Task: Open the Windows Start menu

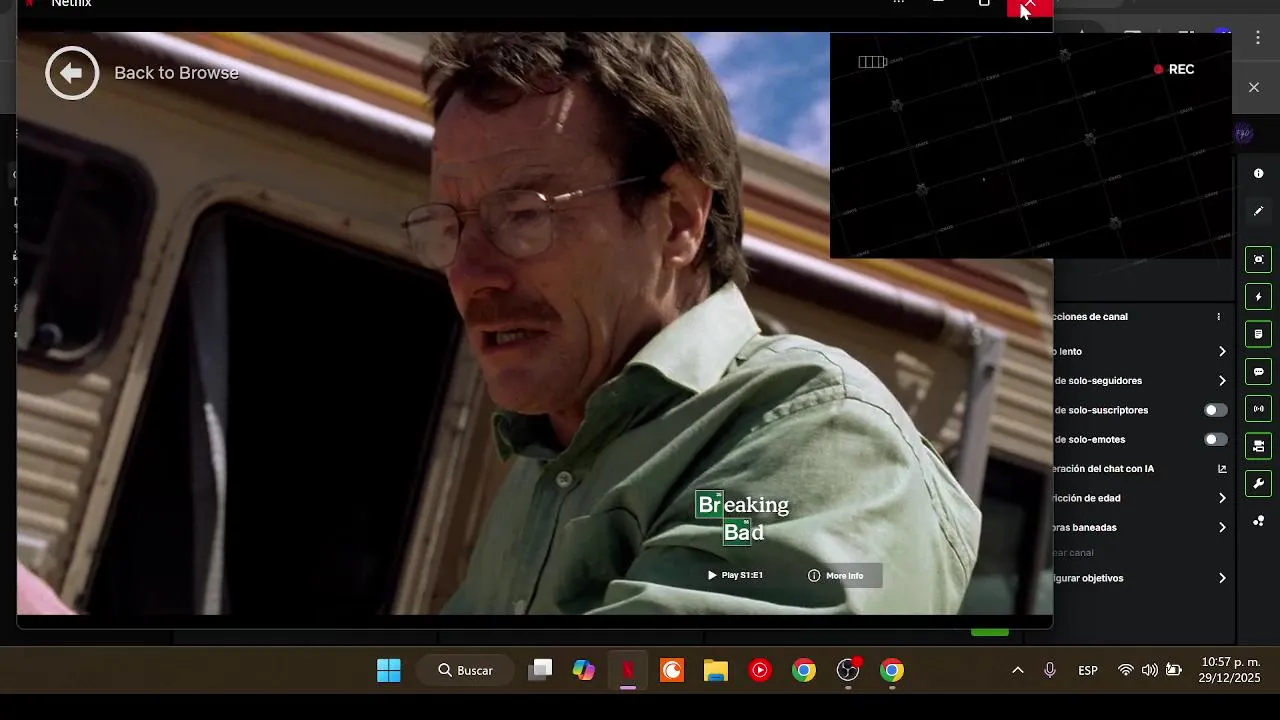Action: pyautogui.click(x=389, y=670)
